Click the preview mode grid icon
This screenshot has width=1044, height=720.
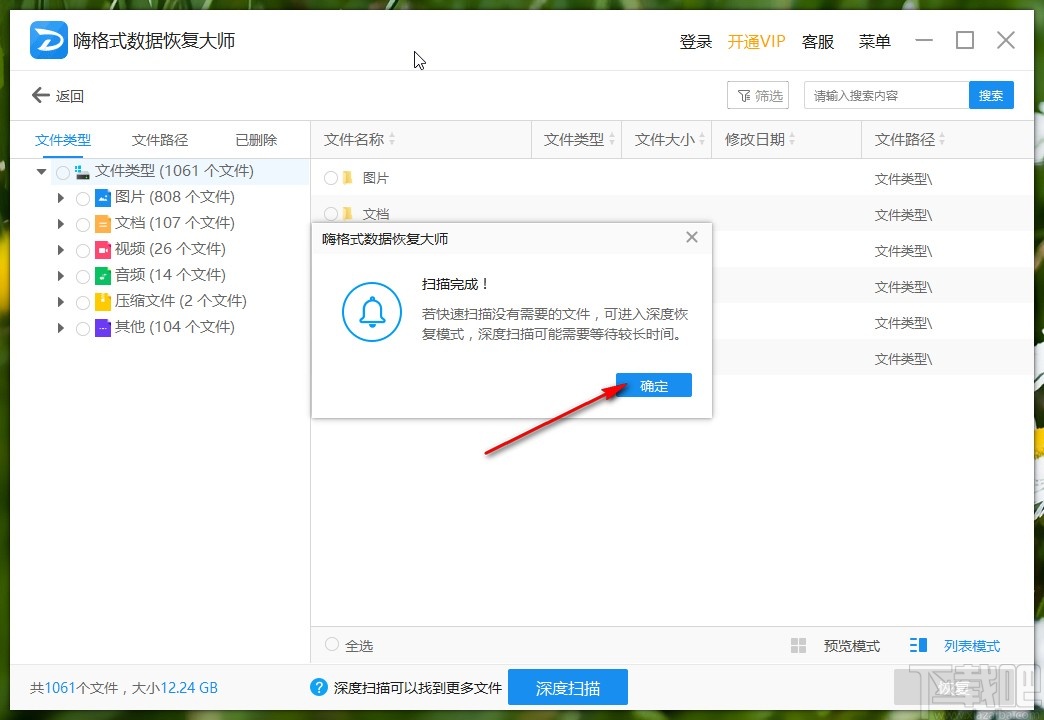(798, 645)
